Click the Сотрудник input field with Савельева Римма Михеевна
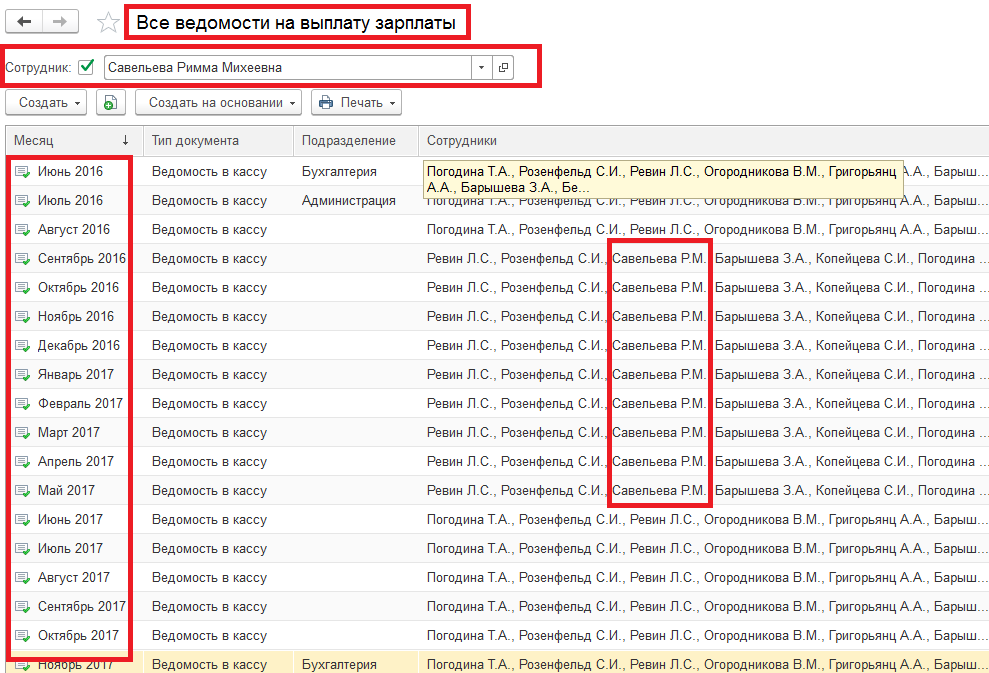The image size is (989, 673). tap(288, 67)
